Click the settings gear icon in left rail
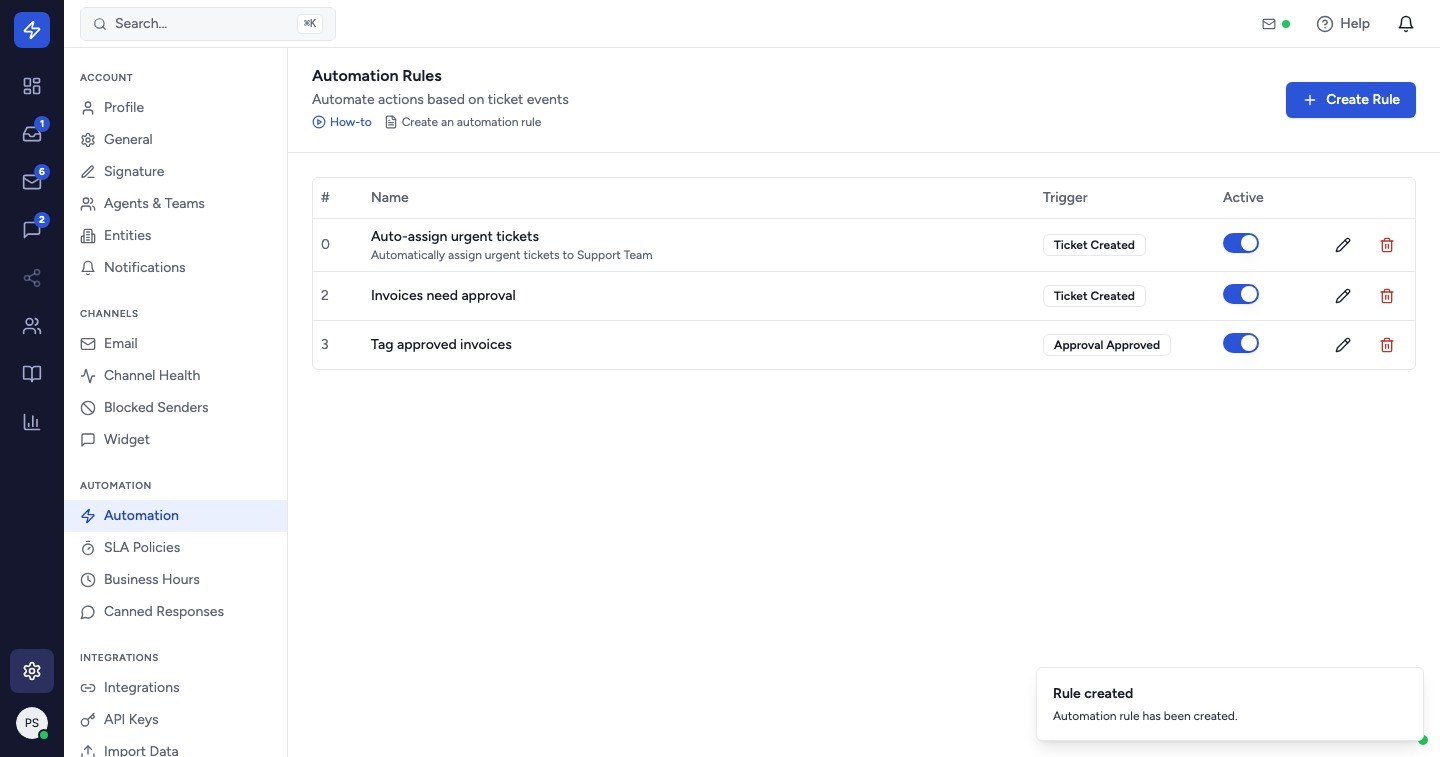This screenshot has width=1440, height=757. (32, 671)
